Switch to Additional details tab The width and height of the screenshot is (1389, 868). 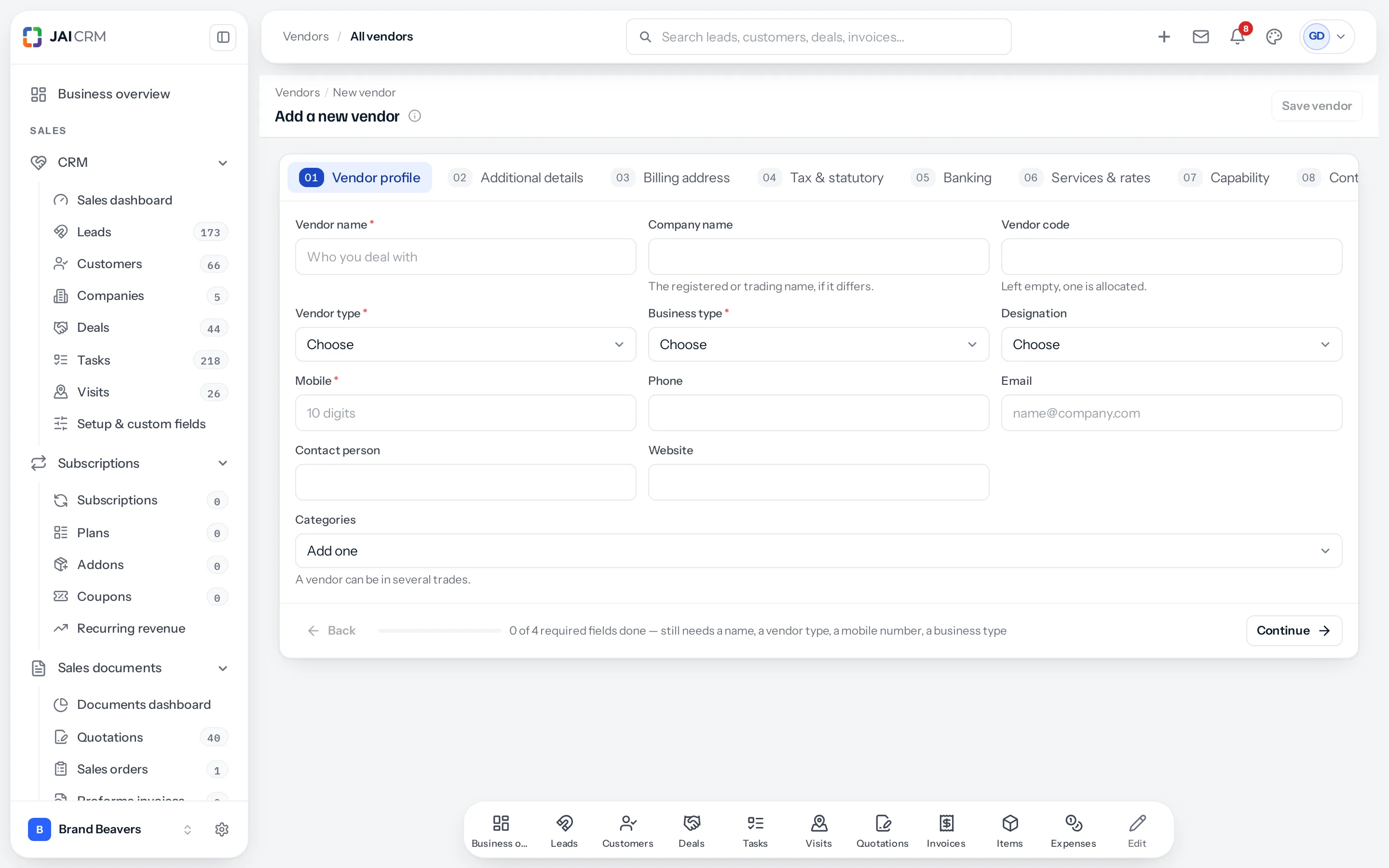[516, 177]
